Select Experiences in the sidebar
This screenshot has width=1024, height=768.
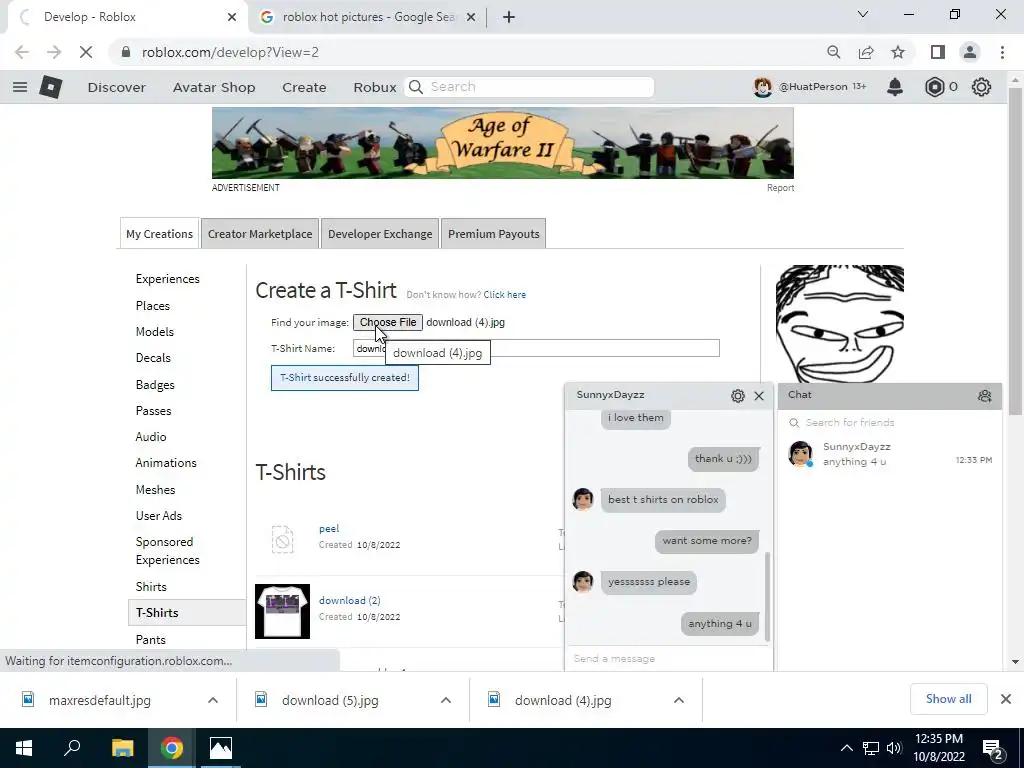(x=168, y=279)
